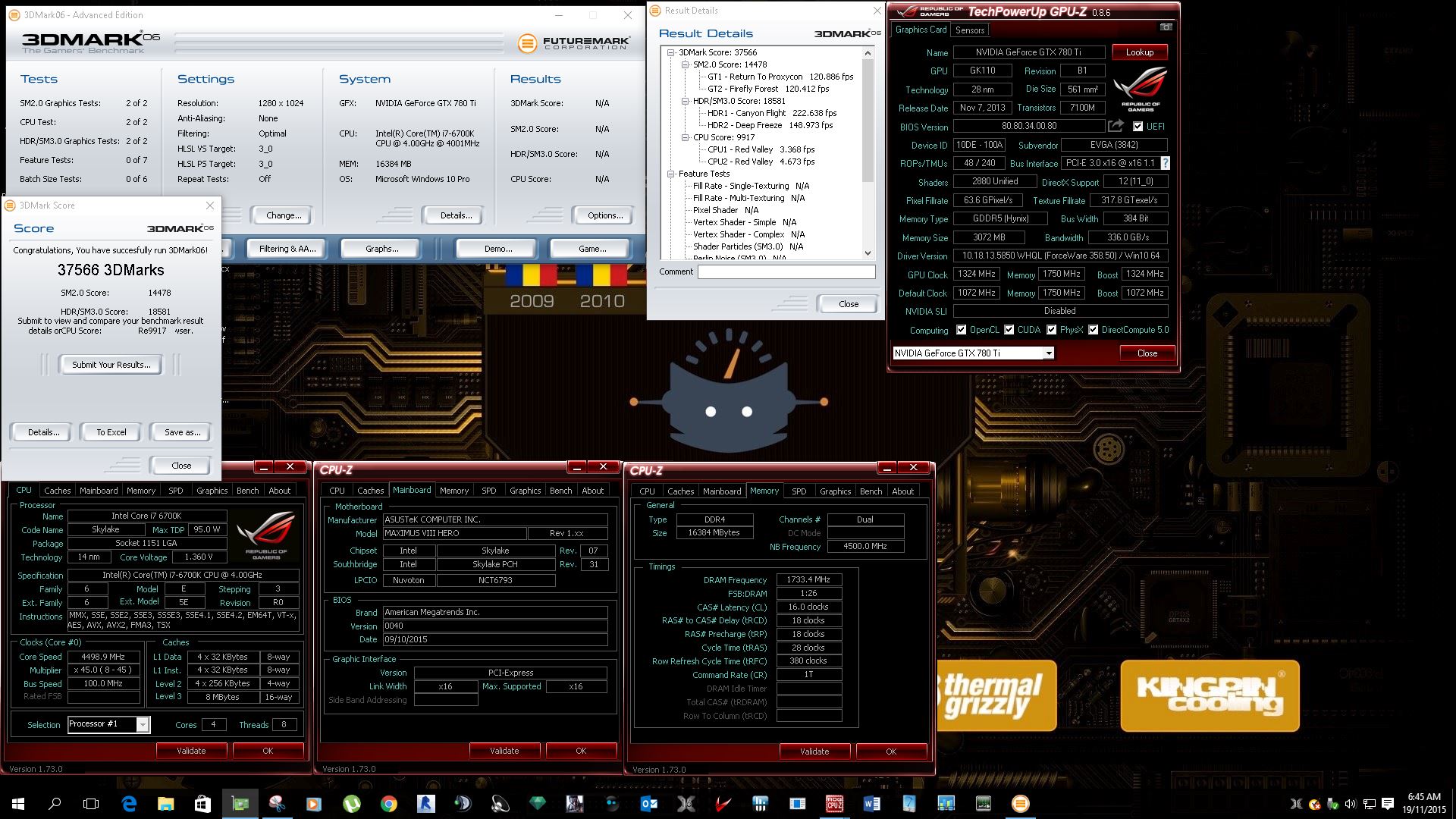
Task: Click Validate in memory CPU-Z window
Action: tap(814, 752)
